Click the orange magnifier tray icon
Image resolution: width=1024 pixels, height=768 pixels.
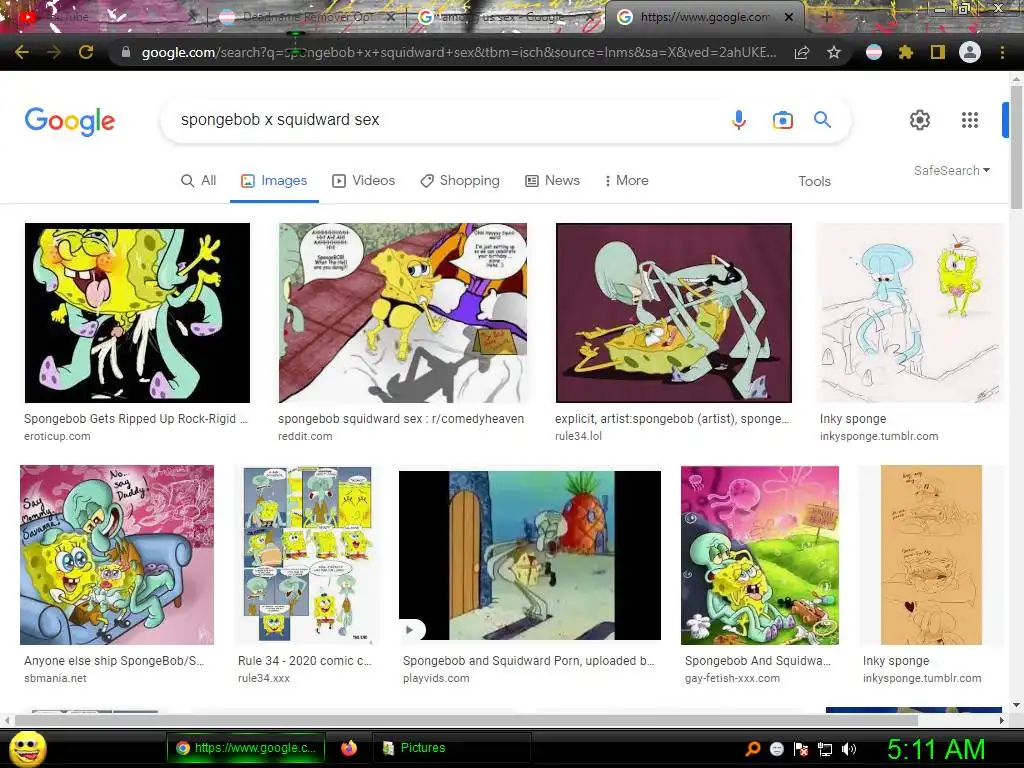752,749
